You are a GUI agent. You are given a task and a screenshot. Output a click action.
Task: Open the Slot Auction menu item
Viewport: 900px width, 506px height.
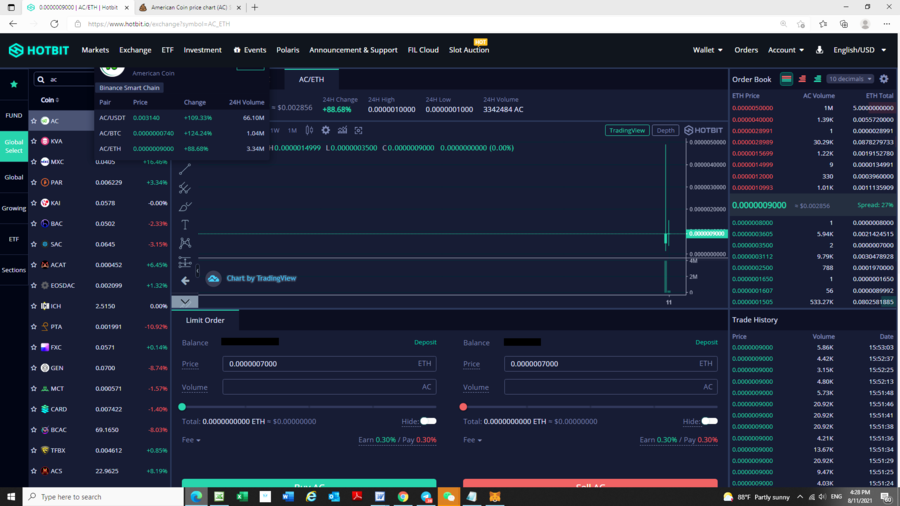point(468,50)
